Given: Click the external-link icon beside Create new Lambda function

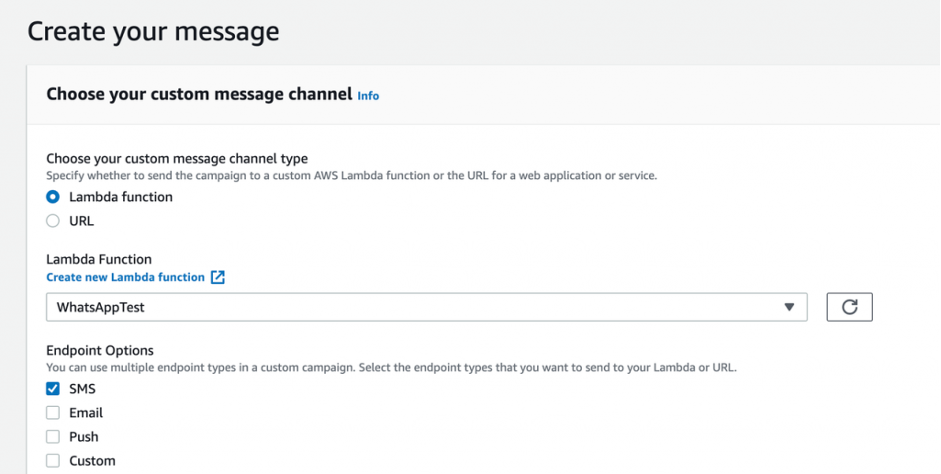Looking at the screenshot, I should point(218,277).
